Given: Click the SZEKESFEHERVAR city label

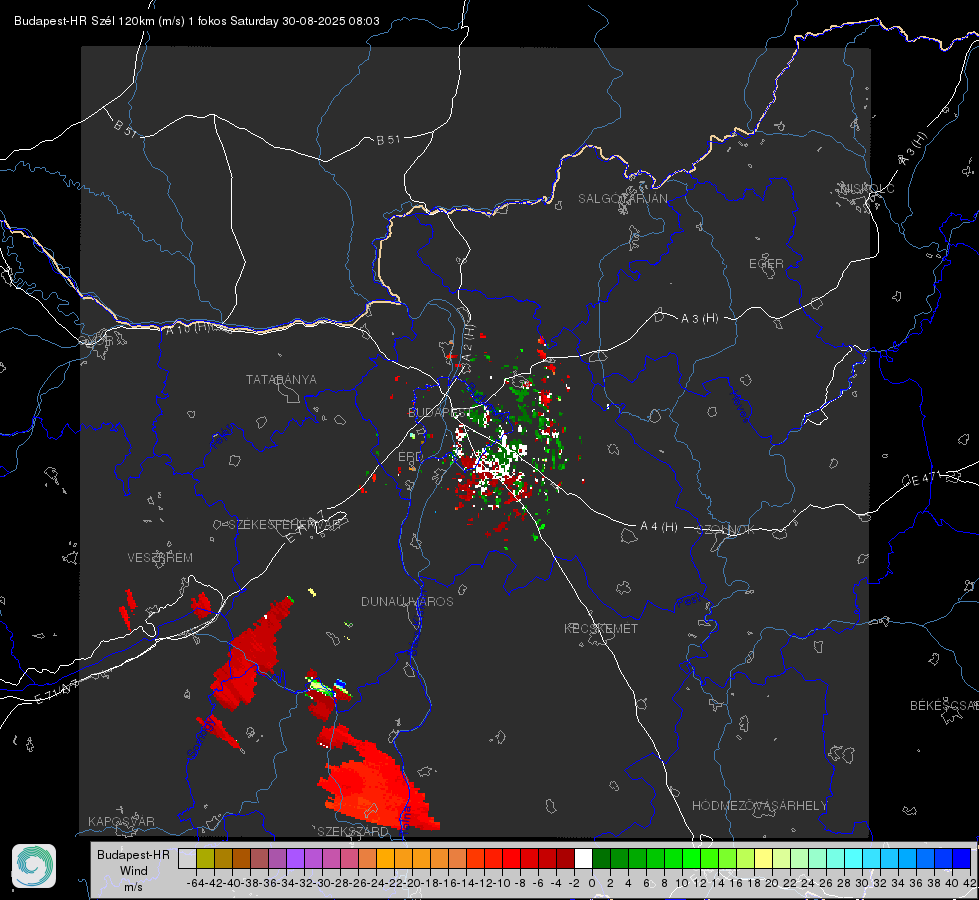Looking at the screenshot, I should (x=285, y=525).
